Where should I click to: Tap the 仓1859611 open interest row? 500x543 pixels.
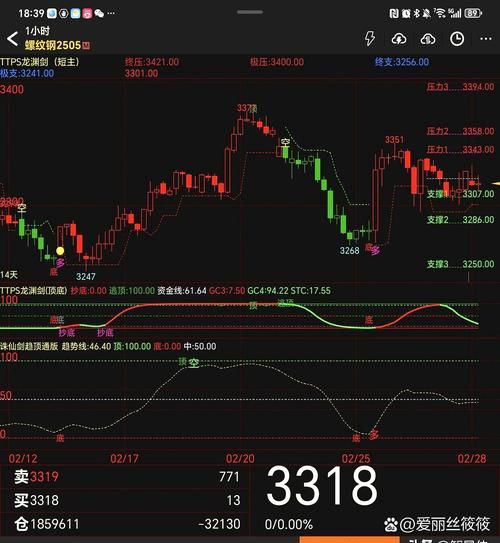47,524
